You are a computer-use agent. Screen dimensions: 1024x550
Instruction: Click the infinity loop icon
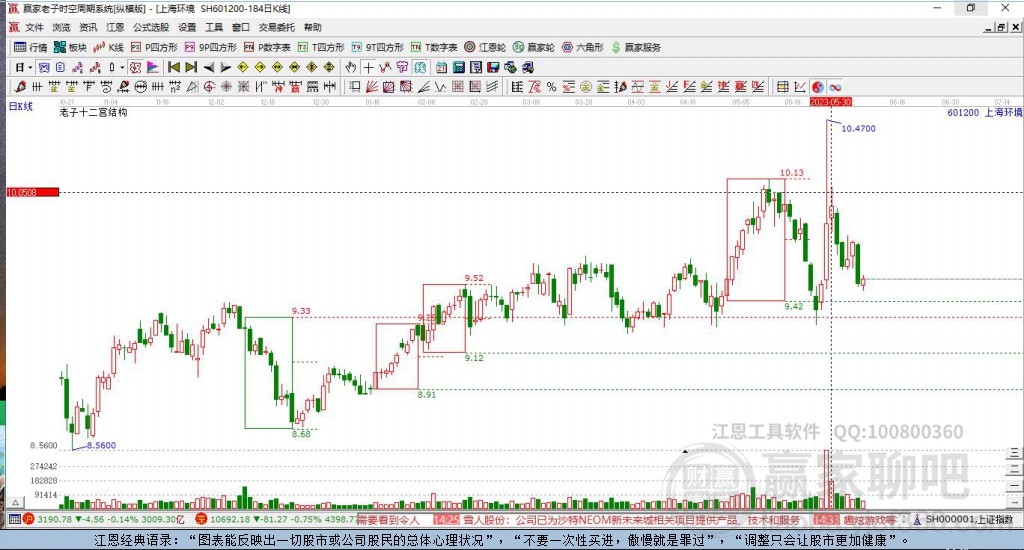(835, 87)
